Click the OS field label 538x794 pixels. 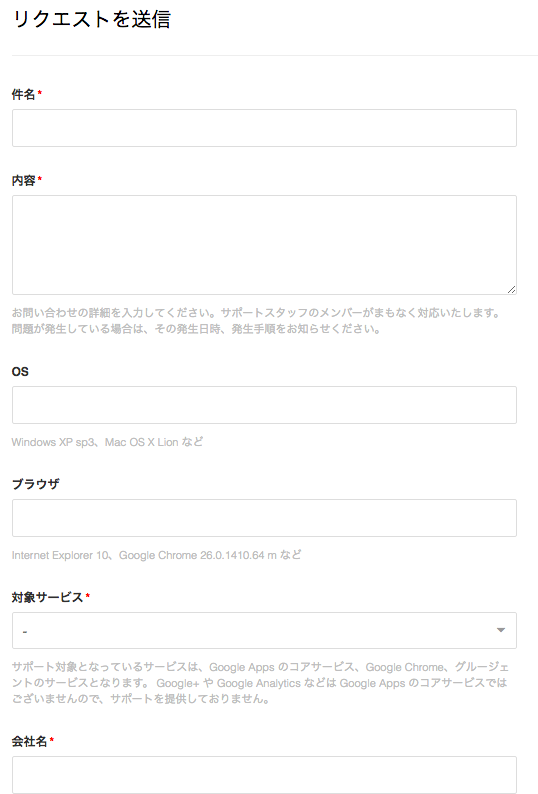(x=20, y=372)
